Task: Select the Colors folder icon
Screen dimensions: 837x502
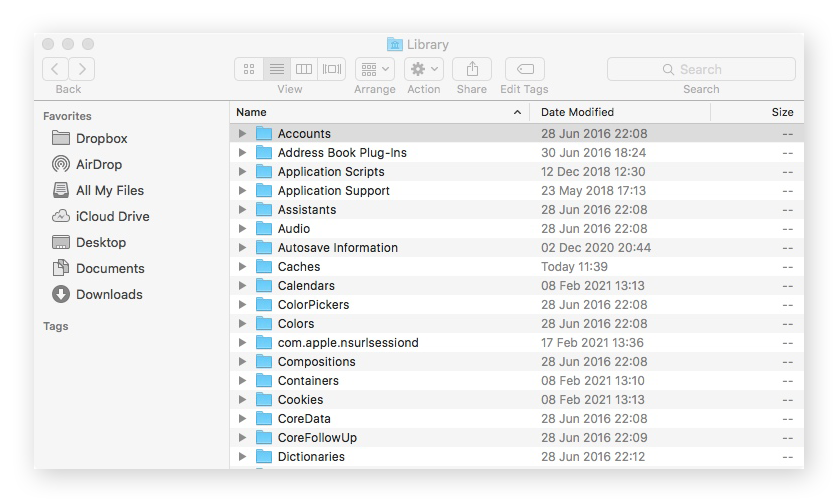Action: click(264, 324)
